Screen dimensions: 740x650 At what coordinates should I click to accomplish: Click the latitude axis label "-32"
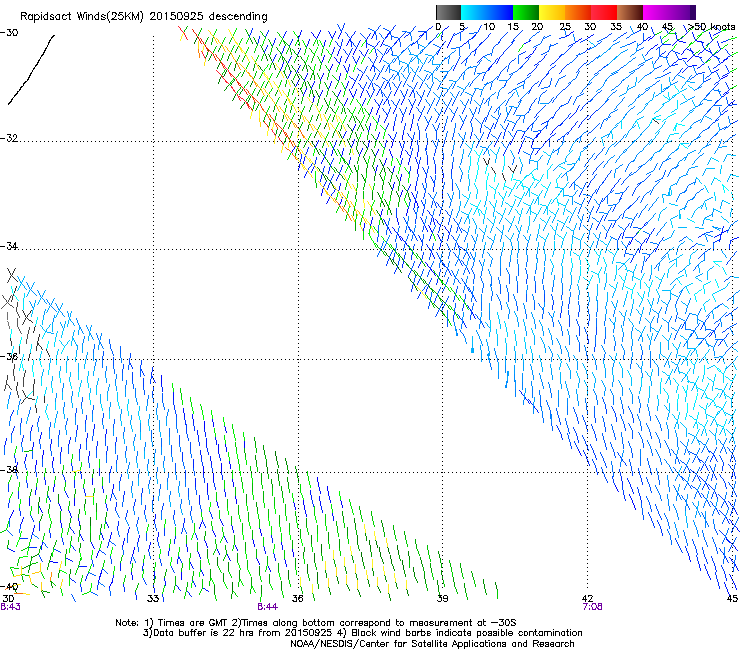[9, 138]
